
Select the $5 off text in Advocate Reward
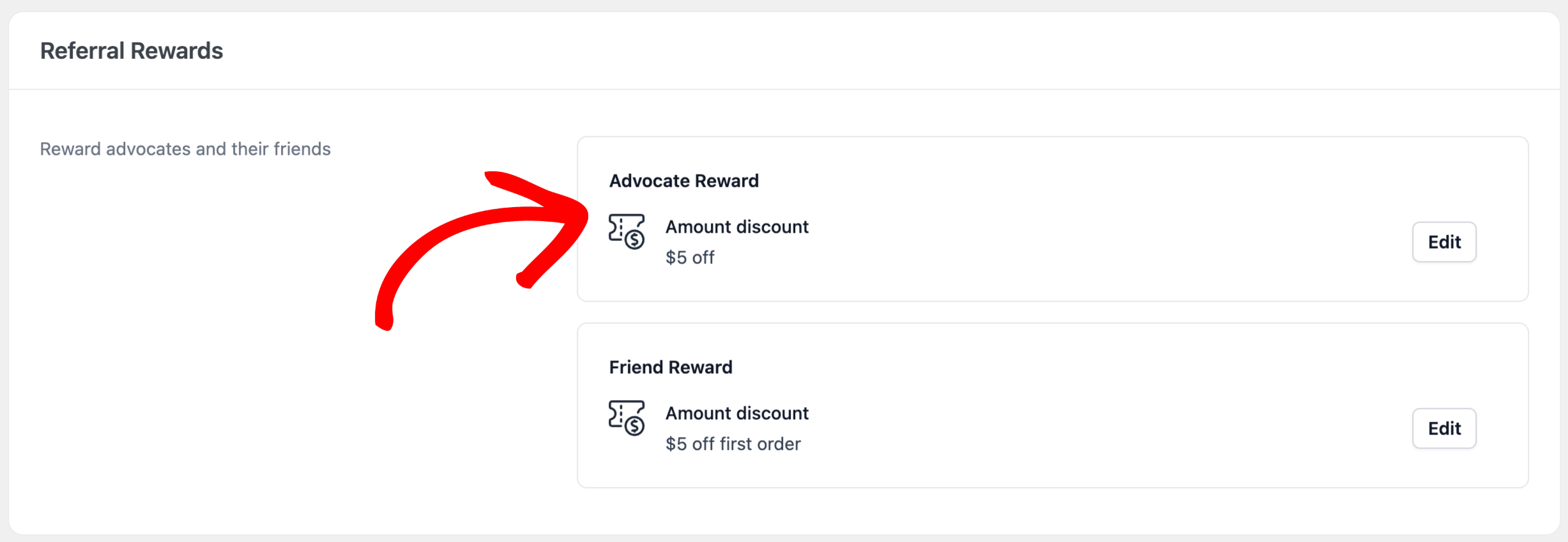pos(690,258)
